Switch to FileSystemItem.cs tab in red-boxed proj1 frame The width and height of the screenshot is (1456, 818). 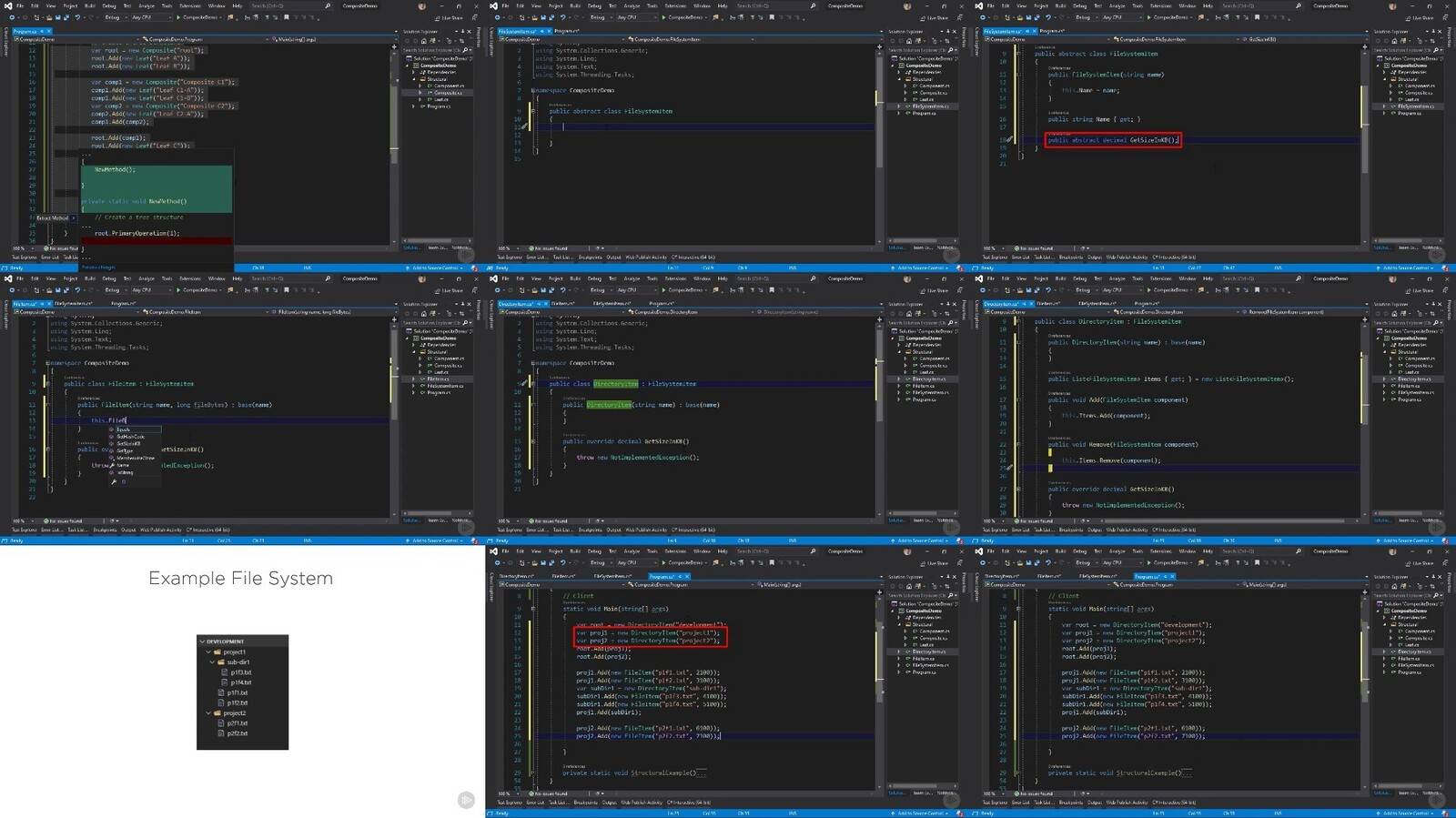pos(612,577)
